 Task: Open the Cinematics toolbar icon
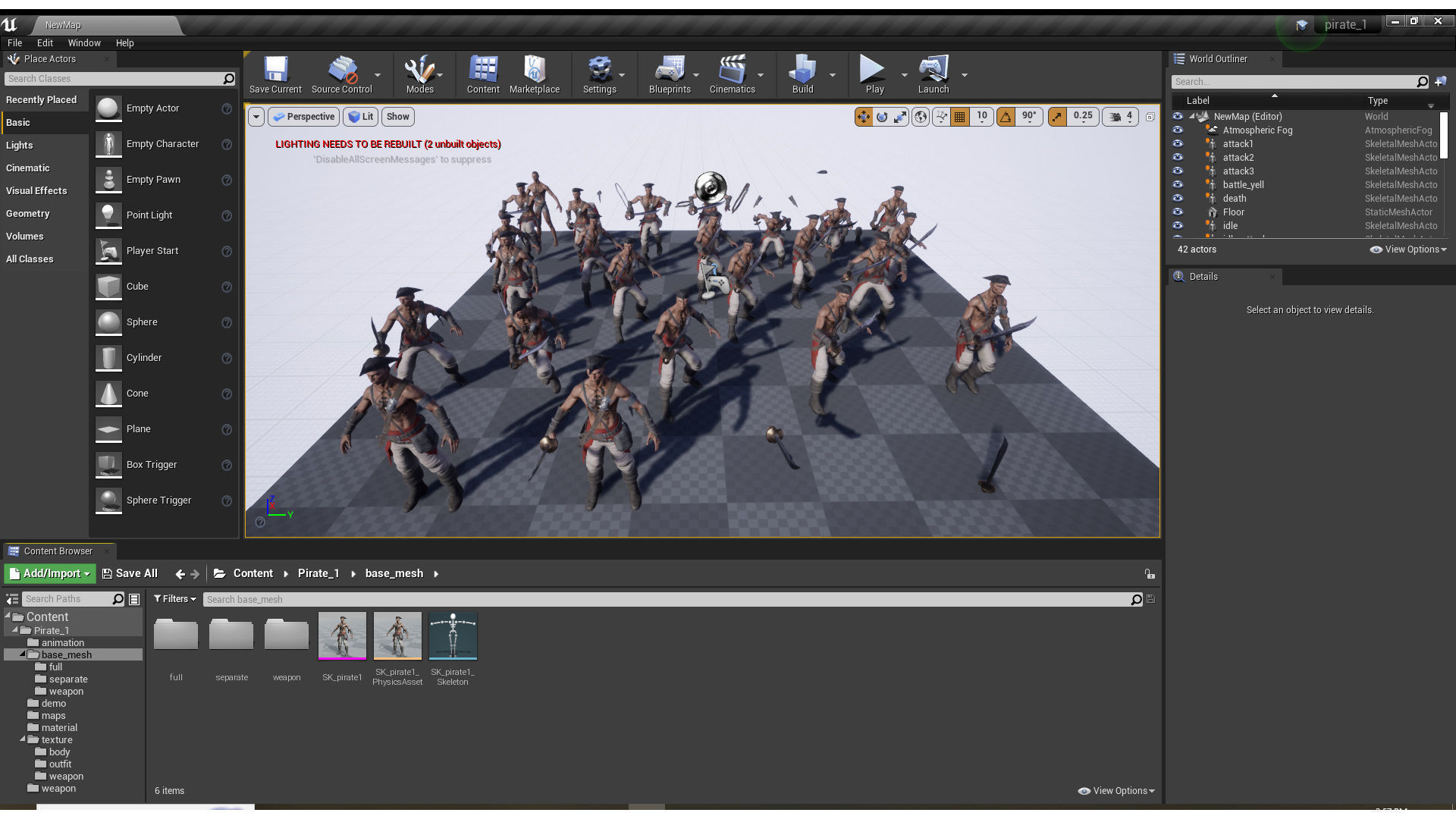click(731, 74)
